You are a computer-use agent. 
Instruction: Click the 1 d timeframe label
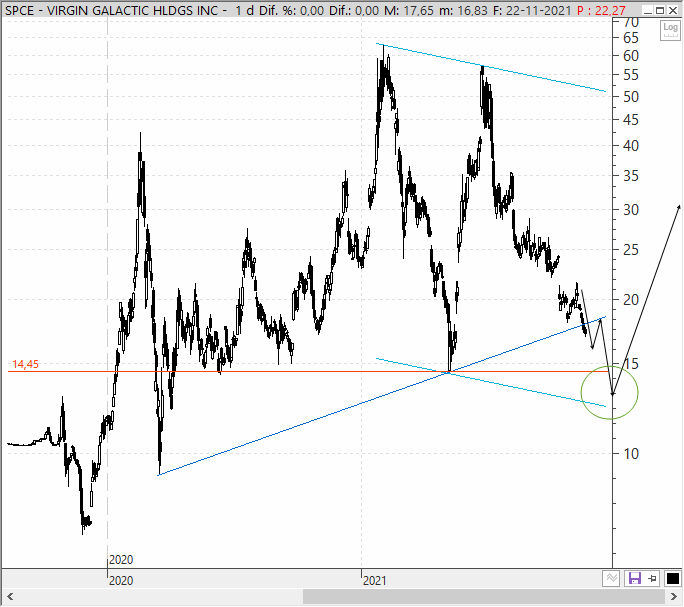(244, 10)
